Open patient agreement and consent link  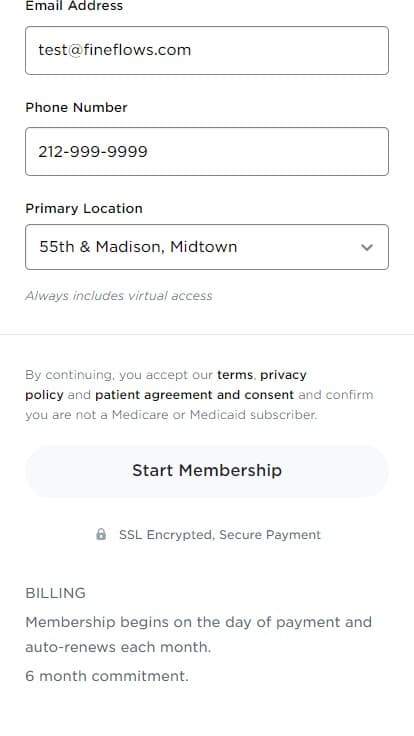[194, 395]
